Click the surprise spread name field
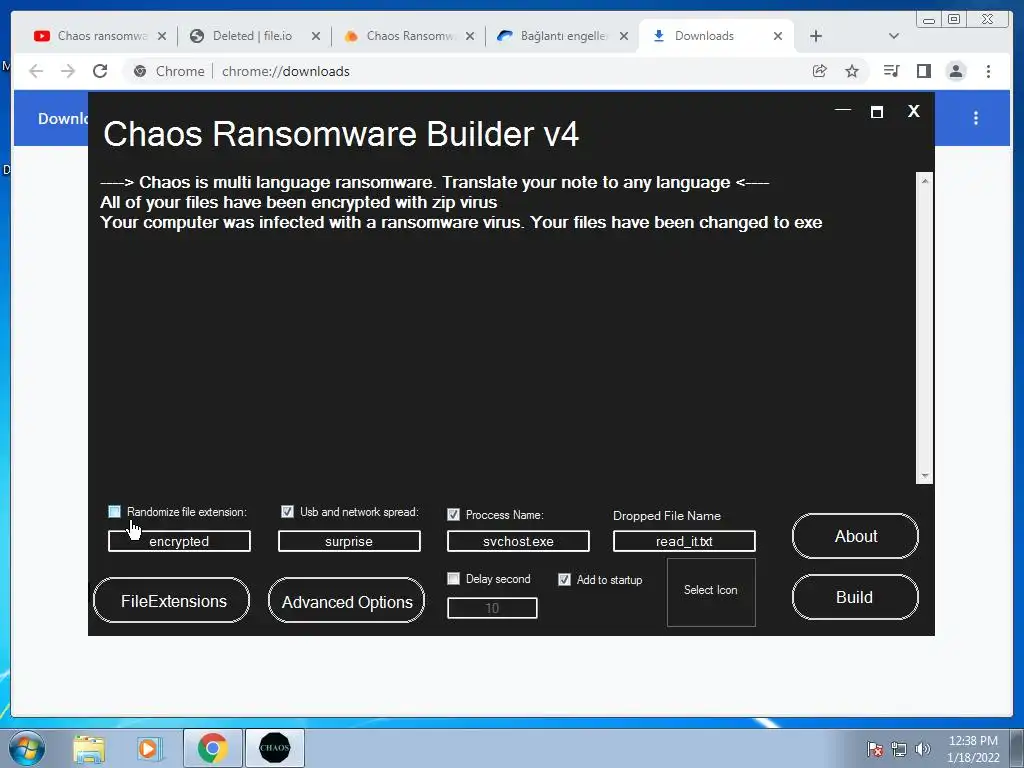 pyautogui.click(x=349, y=541)
